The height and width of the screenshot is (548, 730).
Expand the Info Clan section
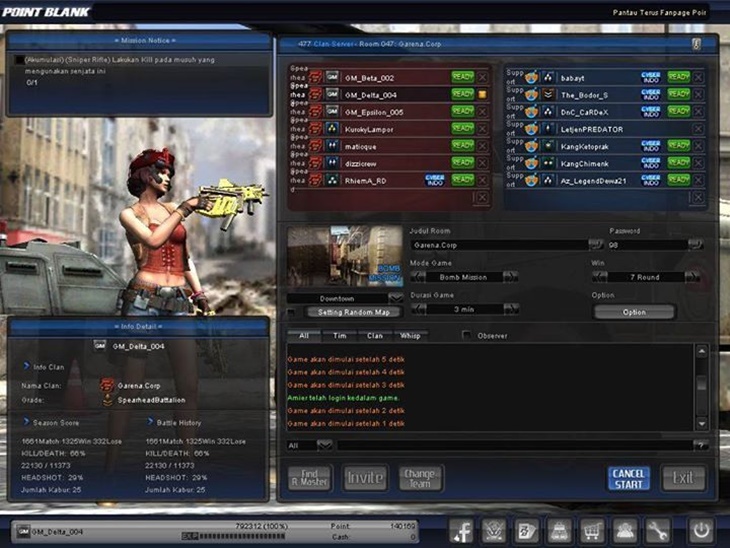(27, 366)
